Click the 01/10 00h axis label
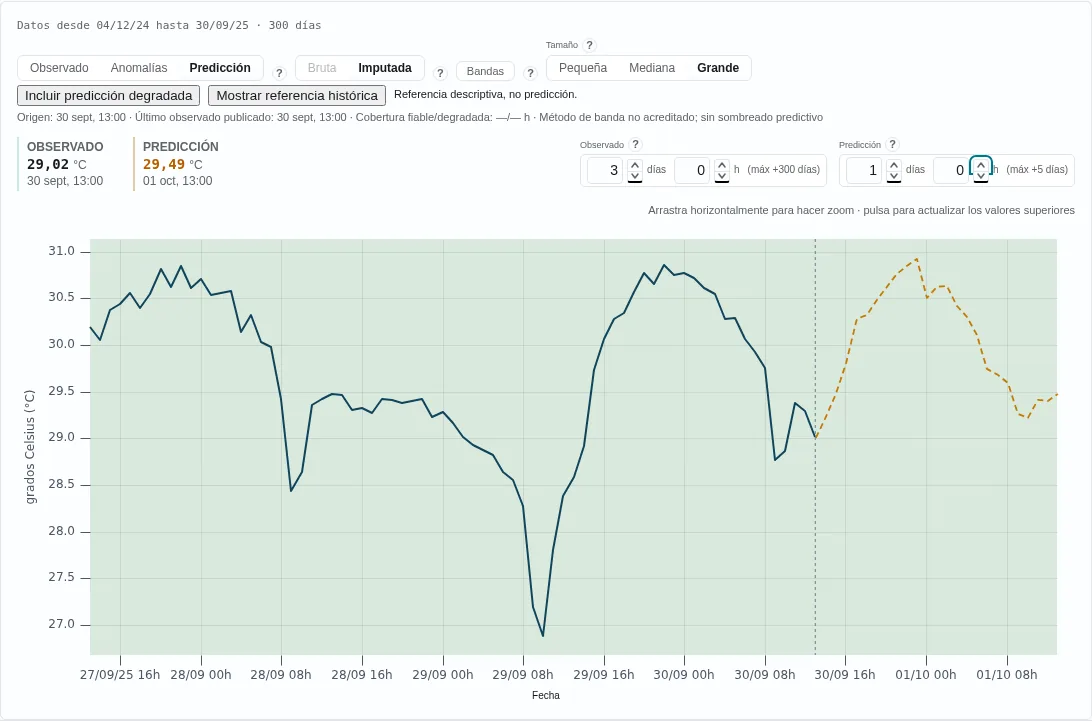Screen dimensions: 1092x721 (926, 674)
